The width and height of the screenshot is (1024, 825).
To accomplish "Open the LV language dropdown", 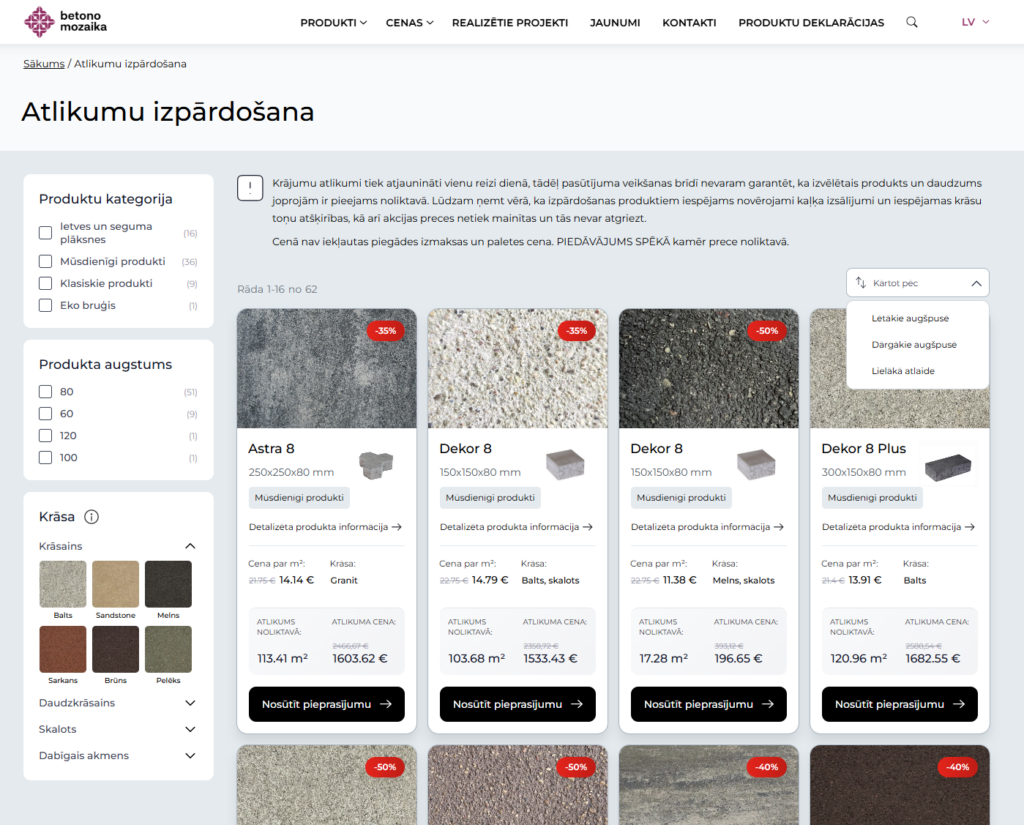I will click(975, 22).
